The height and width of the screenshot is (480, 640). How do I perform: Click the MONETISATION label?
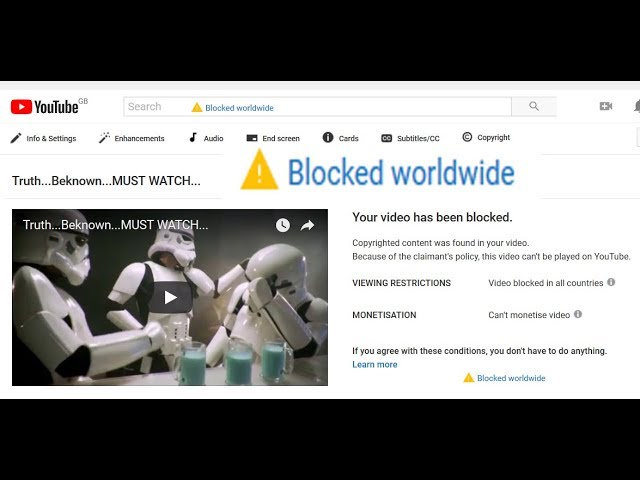click(x=384, y=315)
